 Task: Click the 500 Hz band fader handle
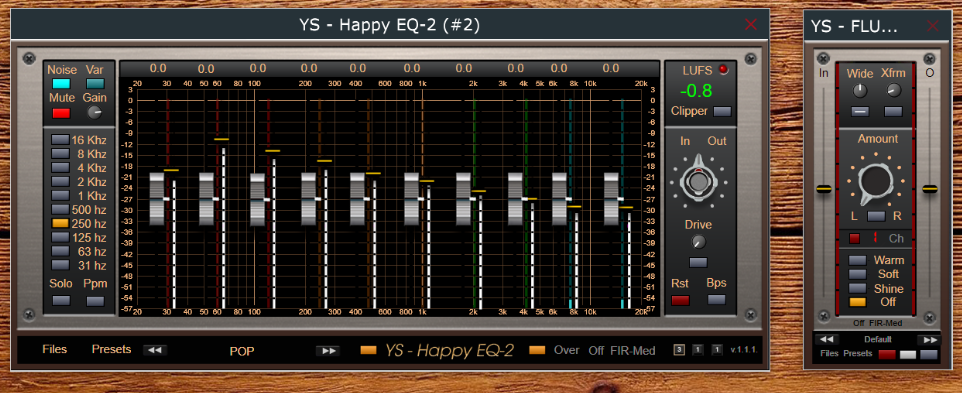358,199
